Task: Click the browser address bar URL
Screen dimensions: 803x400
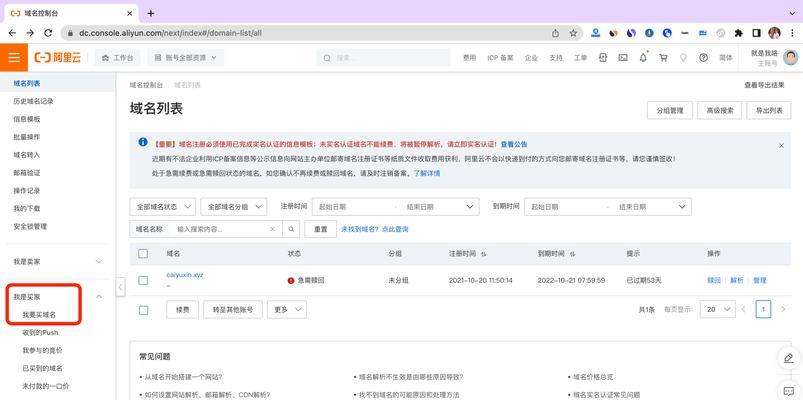Action: [171, 33]
